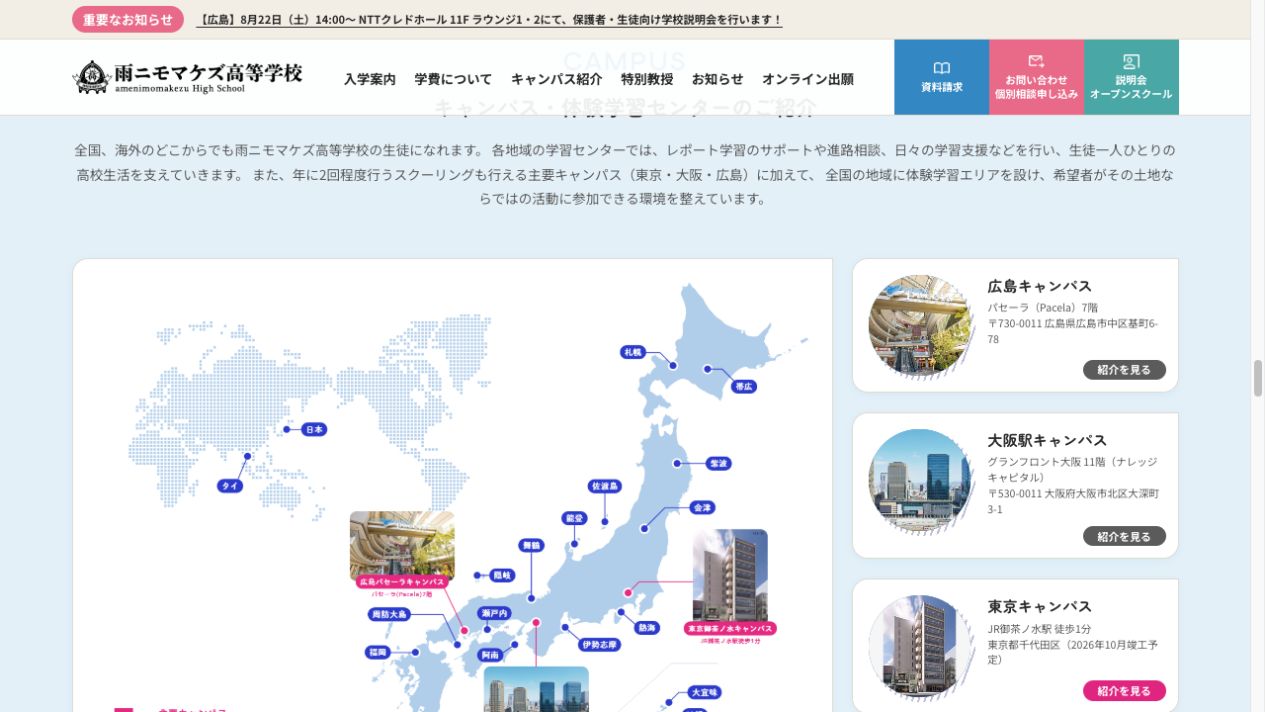The height and width of the screenshot is (712, 1265).
Task: Select the 阿南 map marker label
Action: click(490, 655)
